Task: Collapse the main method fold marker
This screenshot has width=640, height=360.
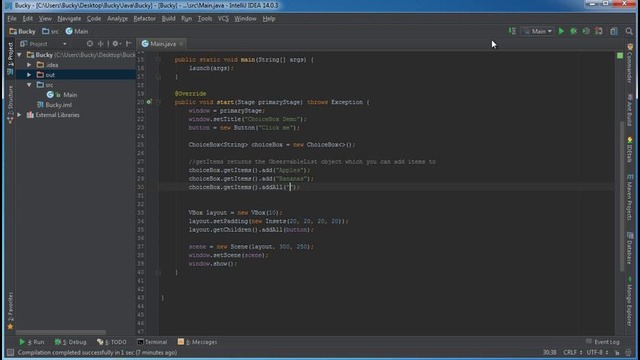Action: [x=158, y=60]
